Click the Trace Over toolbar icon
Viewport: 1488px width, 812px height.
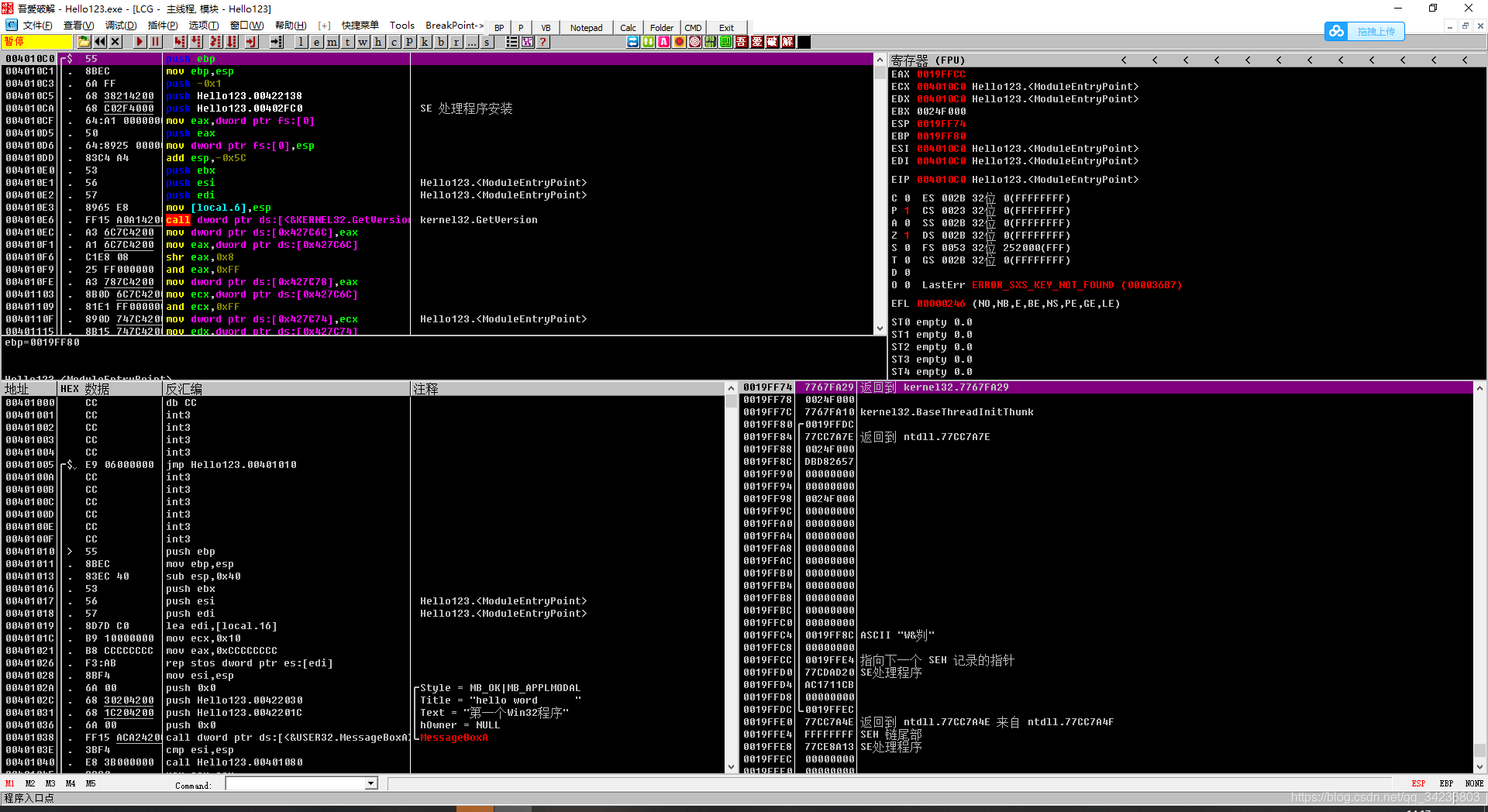click(232, 42)
